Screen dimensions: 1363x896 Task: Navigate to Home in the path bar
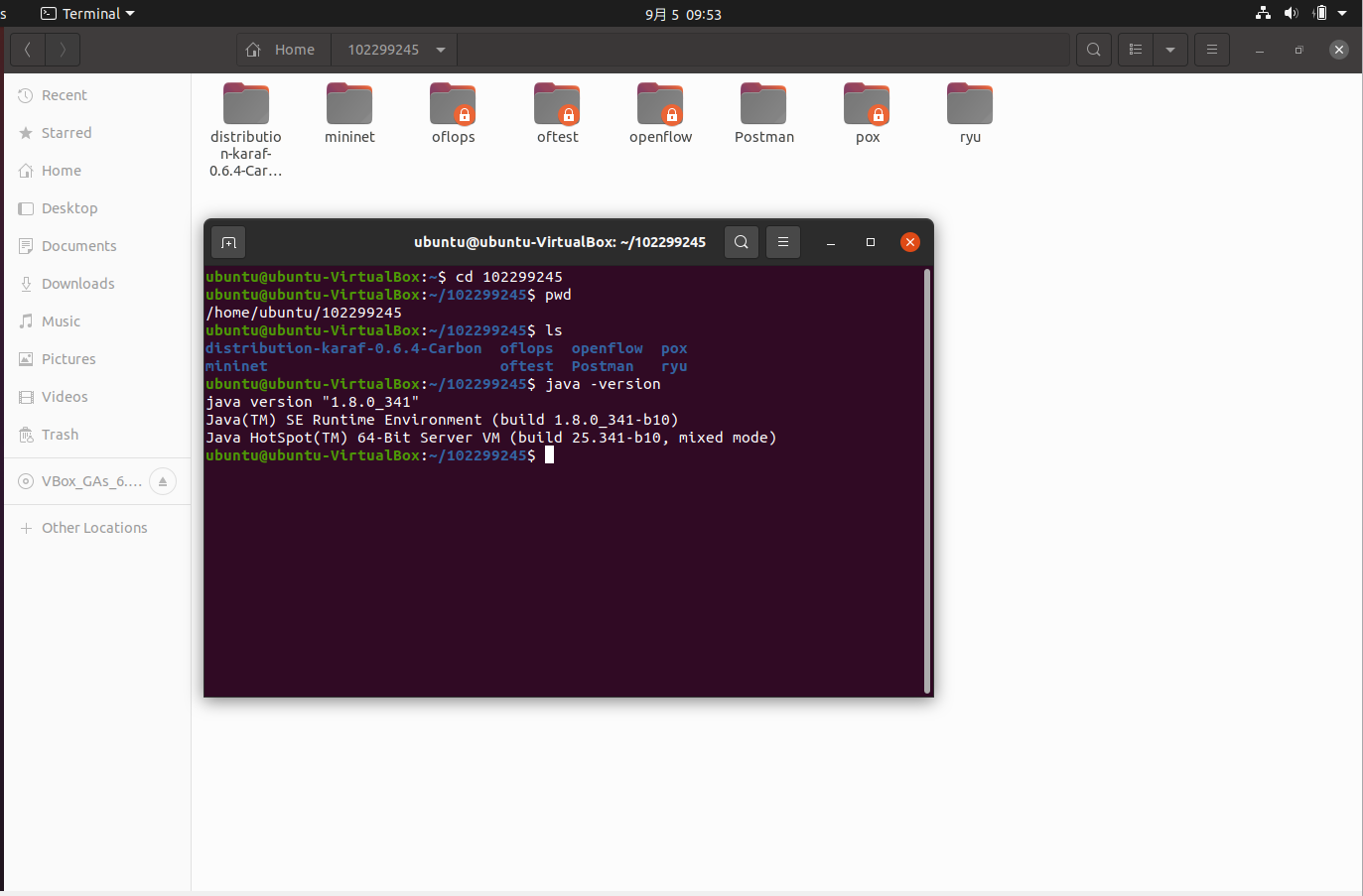[x=283, y=50]
